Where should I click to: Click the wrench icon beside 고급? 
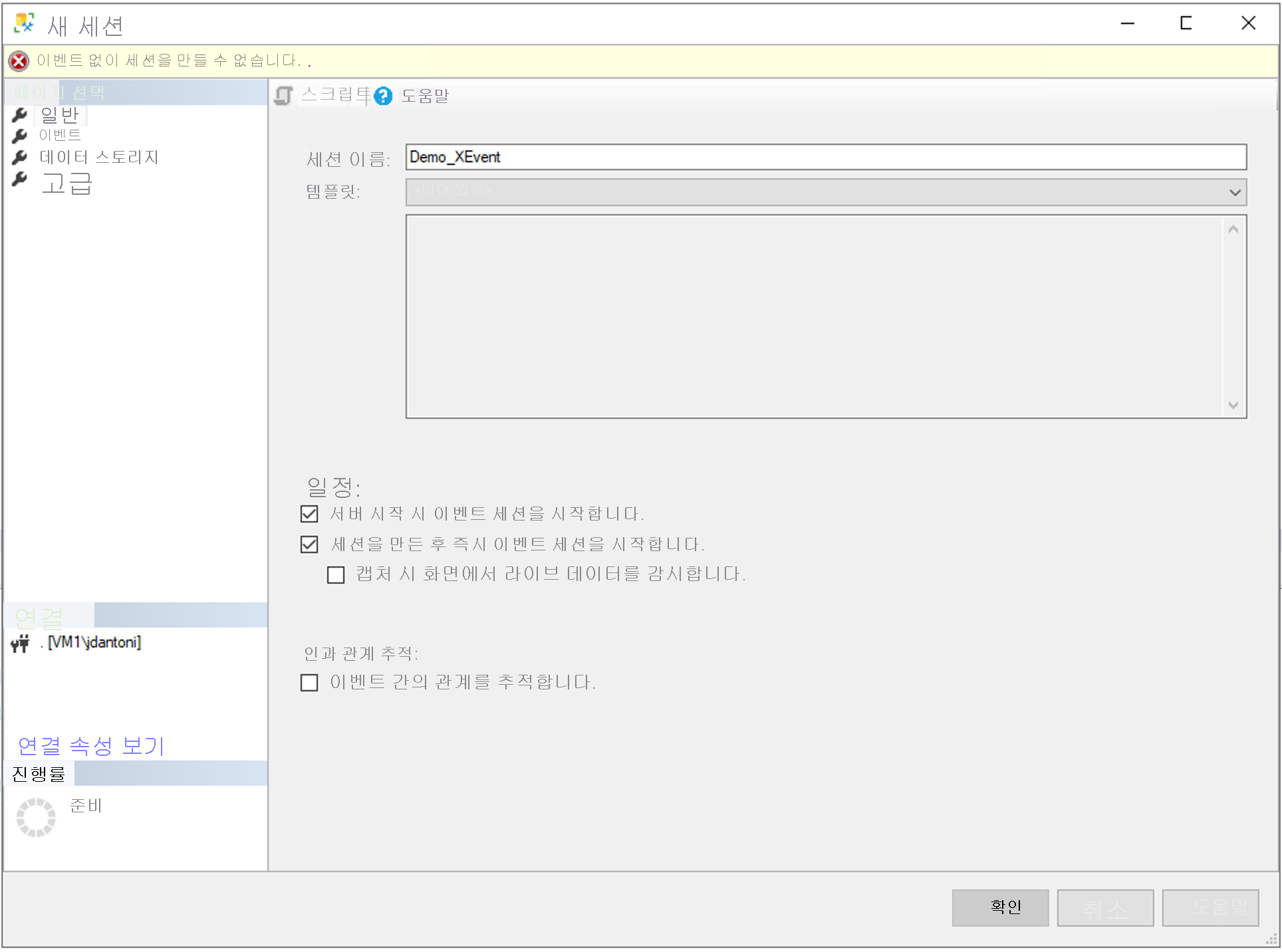(20, 179)
